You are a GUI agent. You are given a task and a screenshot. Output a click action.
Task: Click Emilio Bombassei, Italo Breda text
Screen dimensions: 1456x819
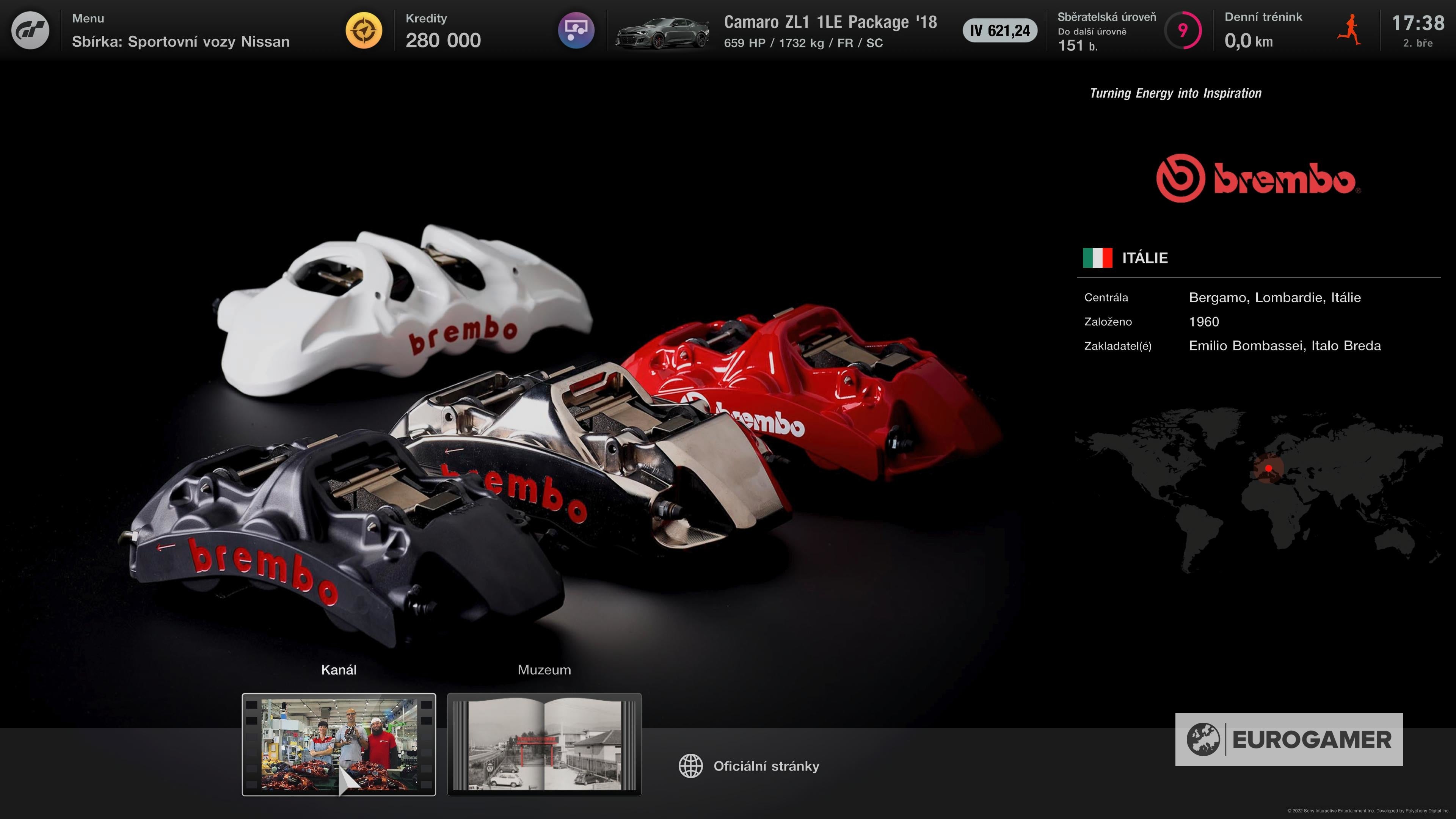tap(1285, 345)
